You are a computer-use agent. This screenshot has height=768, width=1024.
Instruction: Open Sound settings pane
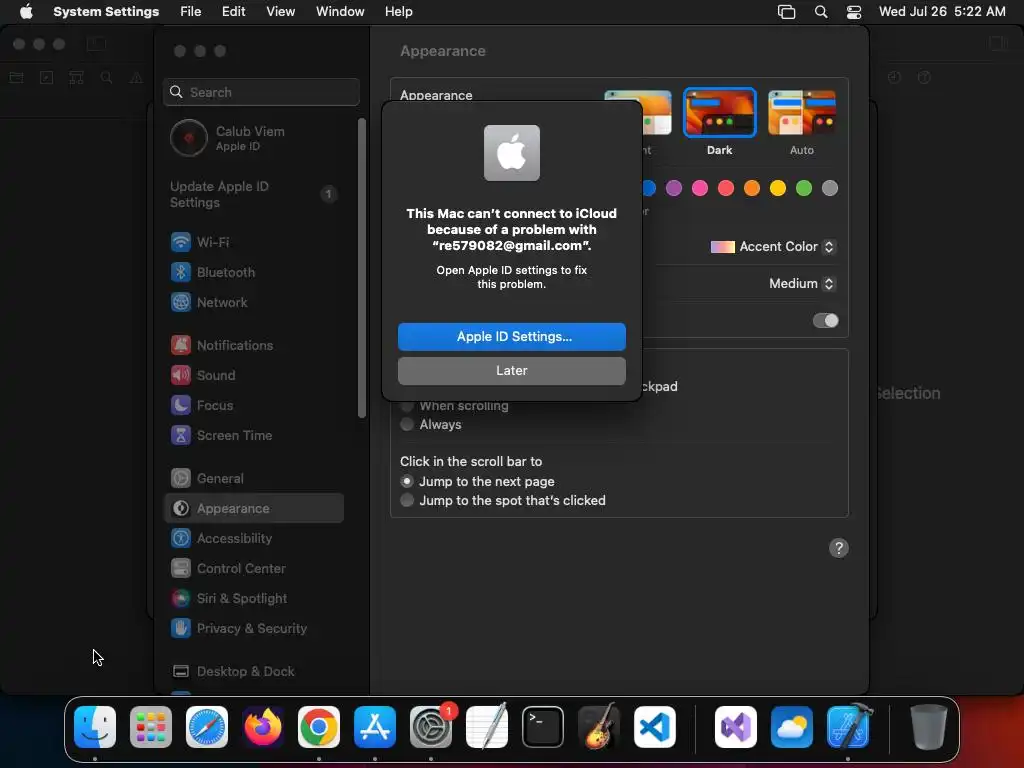pos(203,375)
